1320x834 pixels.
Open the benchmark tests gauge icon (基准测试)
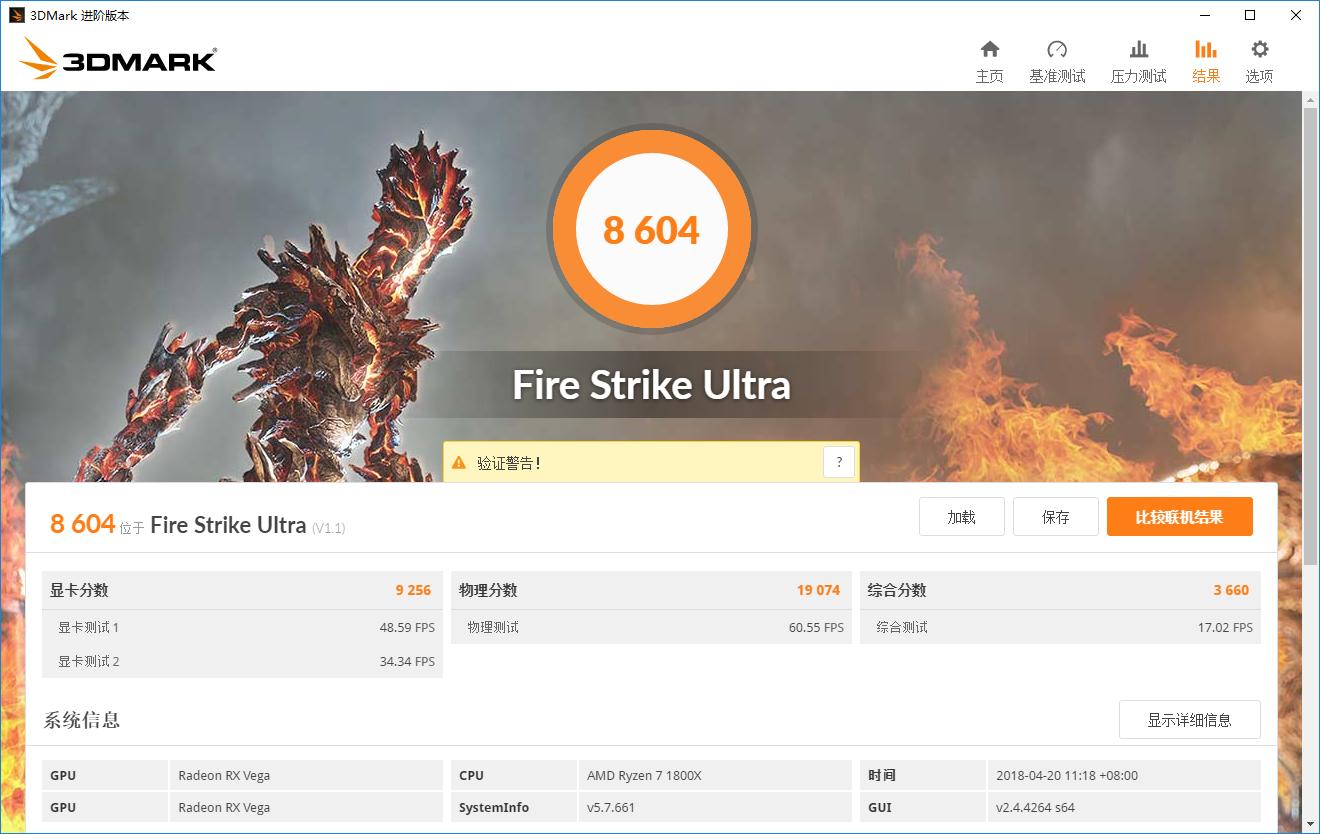(x=1057, y=50)
